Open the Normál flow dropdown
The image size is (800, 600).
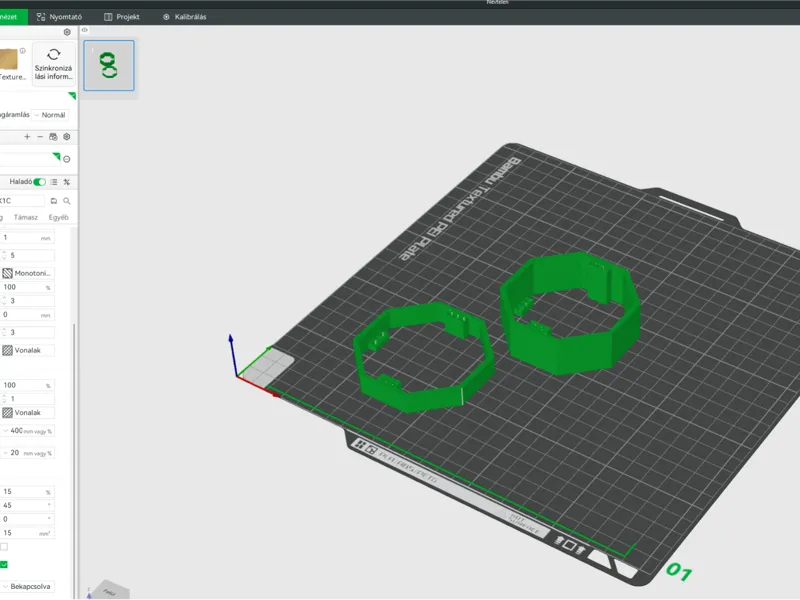(50, 115)
